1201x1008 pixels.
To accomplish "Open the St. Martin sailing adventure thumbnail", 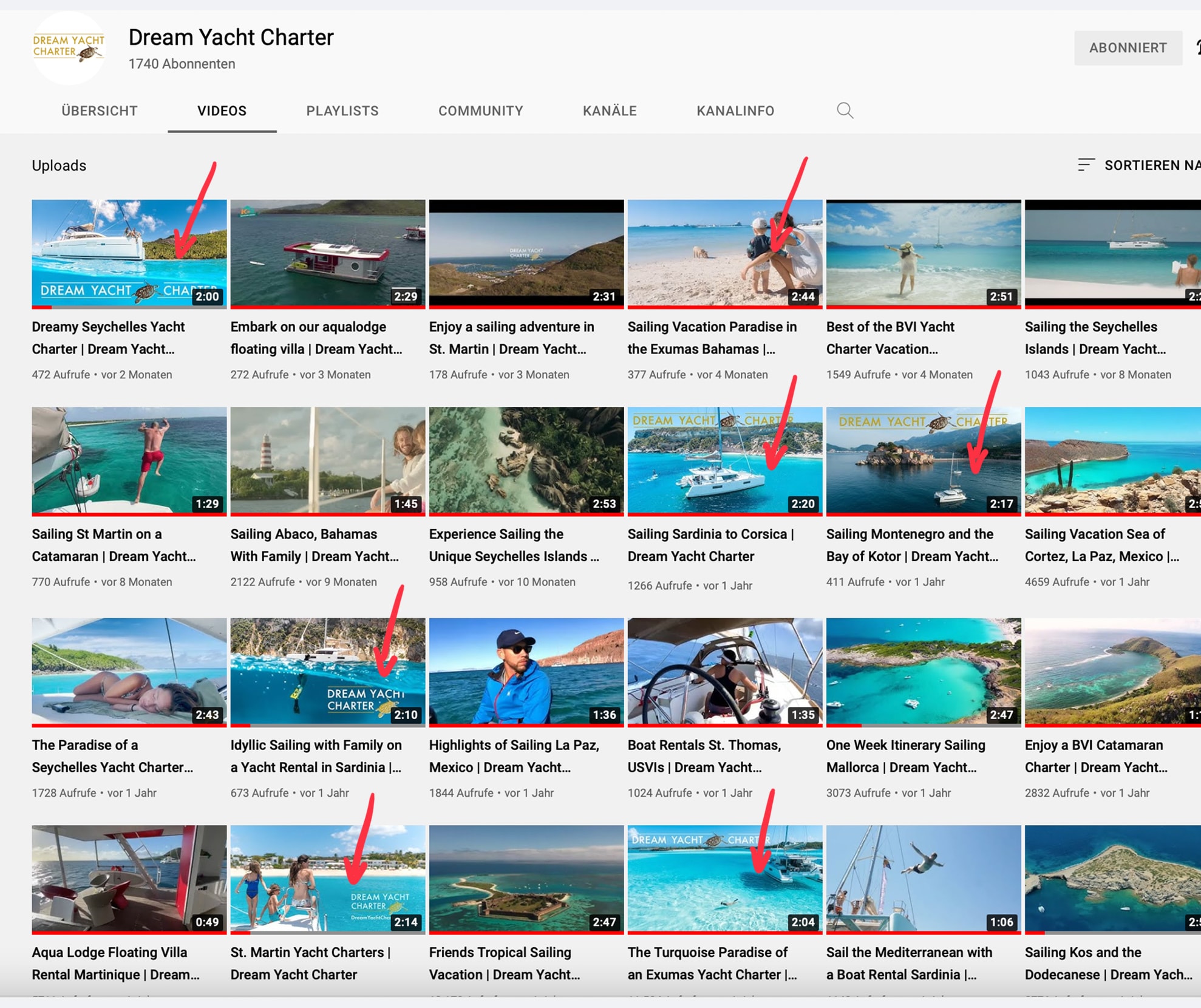I will 526,254.
